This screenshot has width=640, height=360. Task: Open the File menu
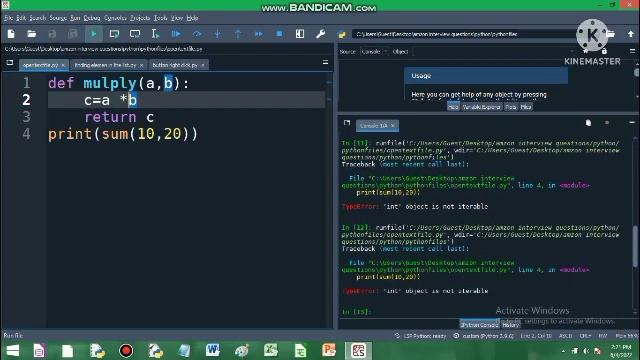[x=8, y=18]
